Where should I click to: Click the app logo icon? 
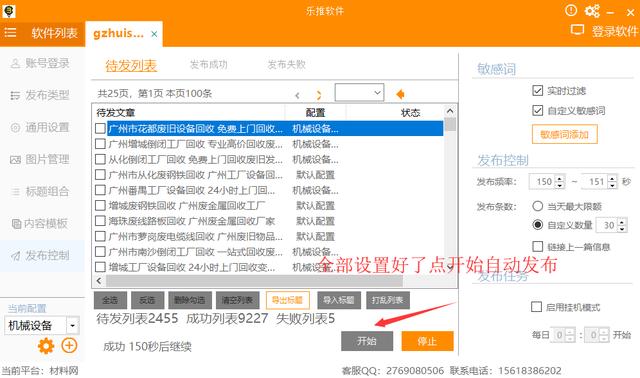(9, 11)
